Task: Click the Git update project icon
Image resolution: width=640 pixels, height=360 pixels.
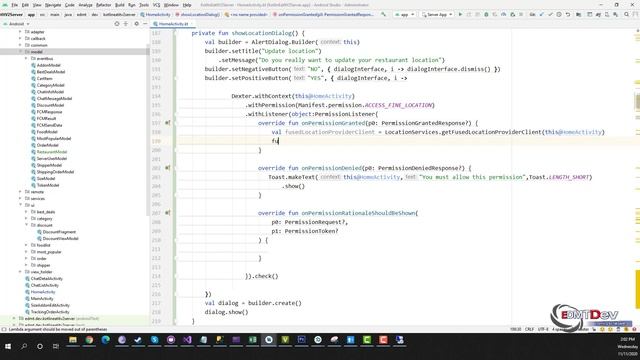Action: coord(541,14)
